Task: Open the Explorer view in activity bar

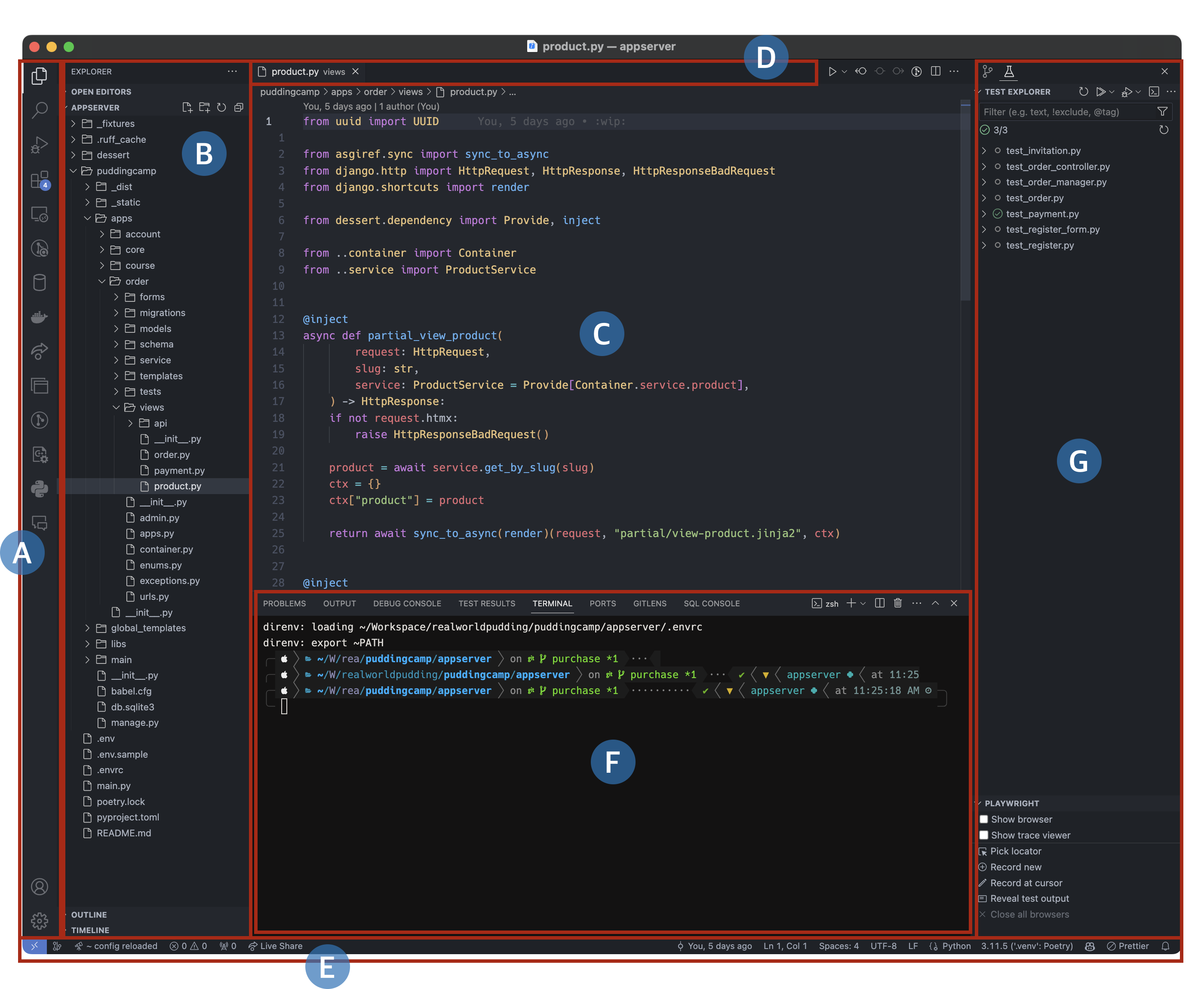Action: point(39,76)
